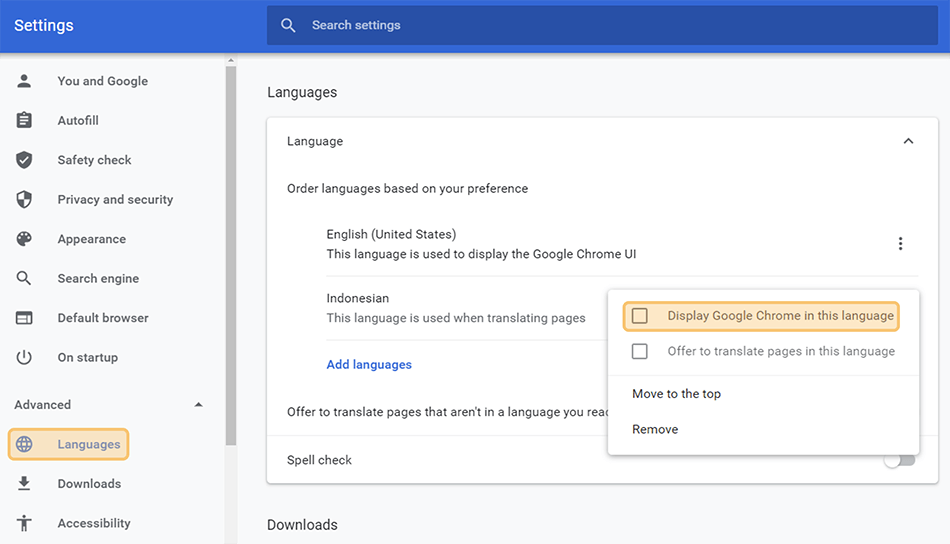Image resolution: width=950 pixels, height=544 pixels.
Task: Collapse the Advanced section arrow
Action: [x=198, y=405]
